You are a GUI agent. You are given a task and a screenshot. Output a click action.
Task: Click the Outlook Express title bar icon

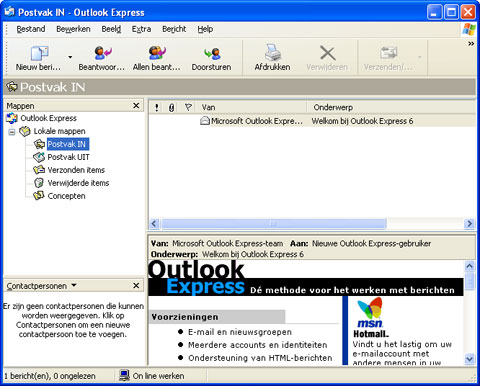9,12
